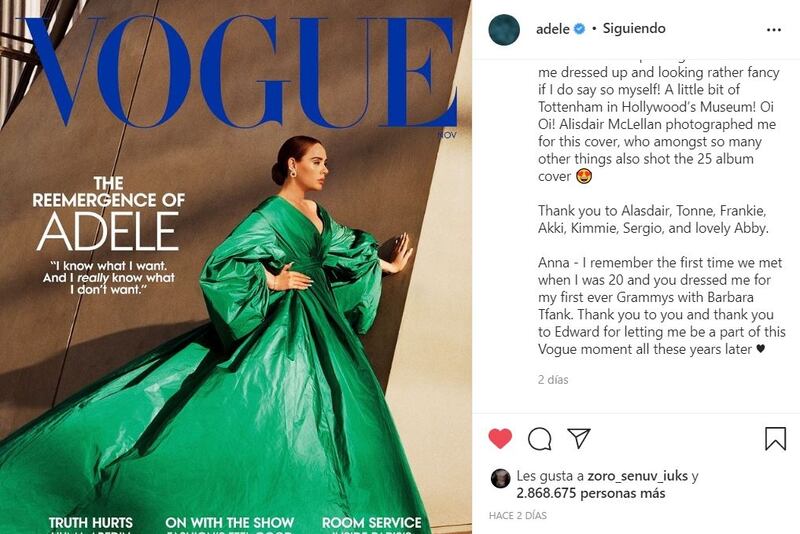Open the adele username link
This screenshot has height=534, width=800.
[x=553, y=29]
